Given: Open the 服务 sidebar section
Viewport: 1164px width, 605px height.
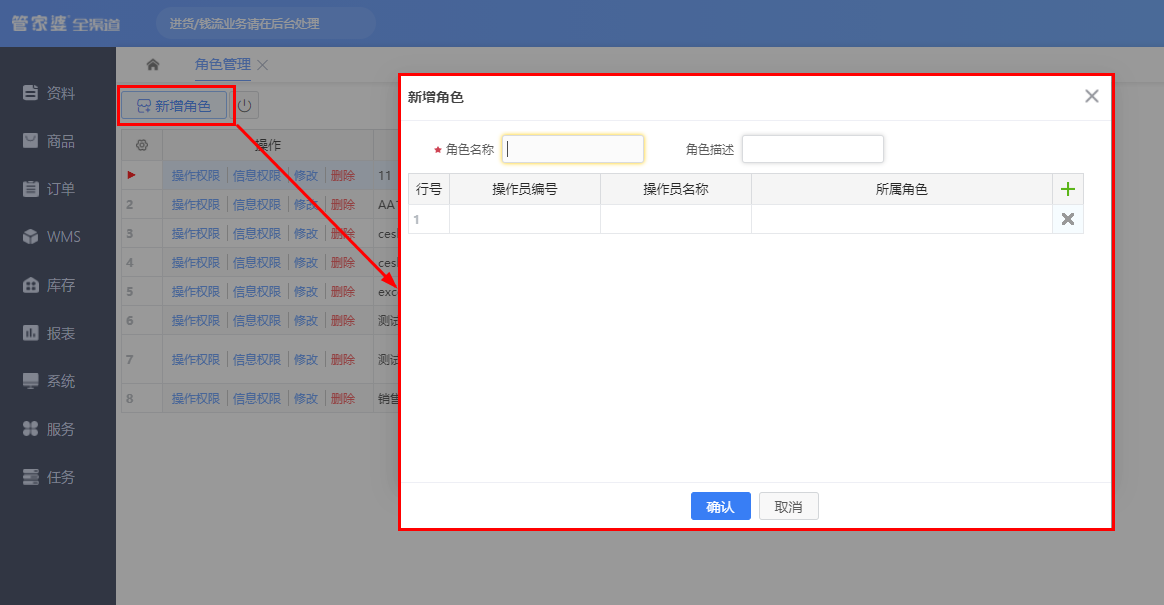Looking at the screenshot, I should tap(49, 429).
